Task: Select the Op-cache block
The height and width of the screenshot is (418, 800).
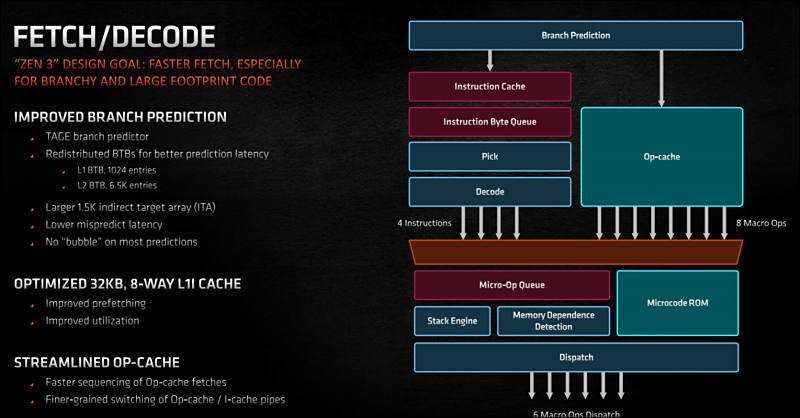Action: (x=662, y=157)
